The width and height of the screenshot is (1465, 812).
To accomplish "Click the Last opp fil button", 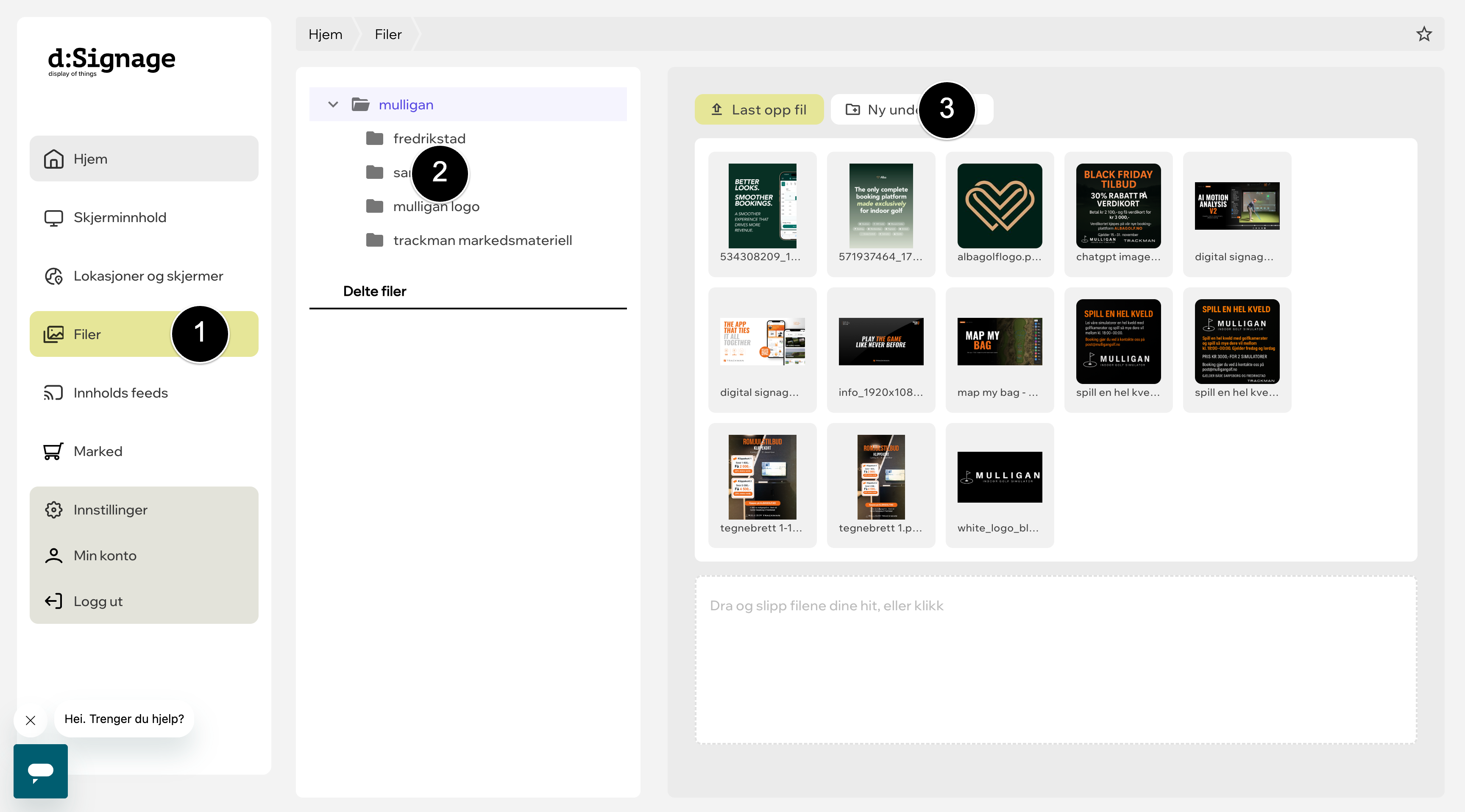I will 759,109.
